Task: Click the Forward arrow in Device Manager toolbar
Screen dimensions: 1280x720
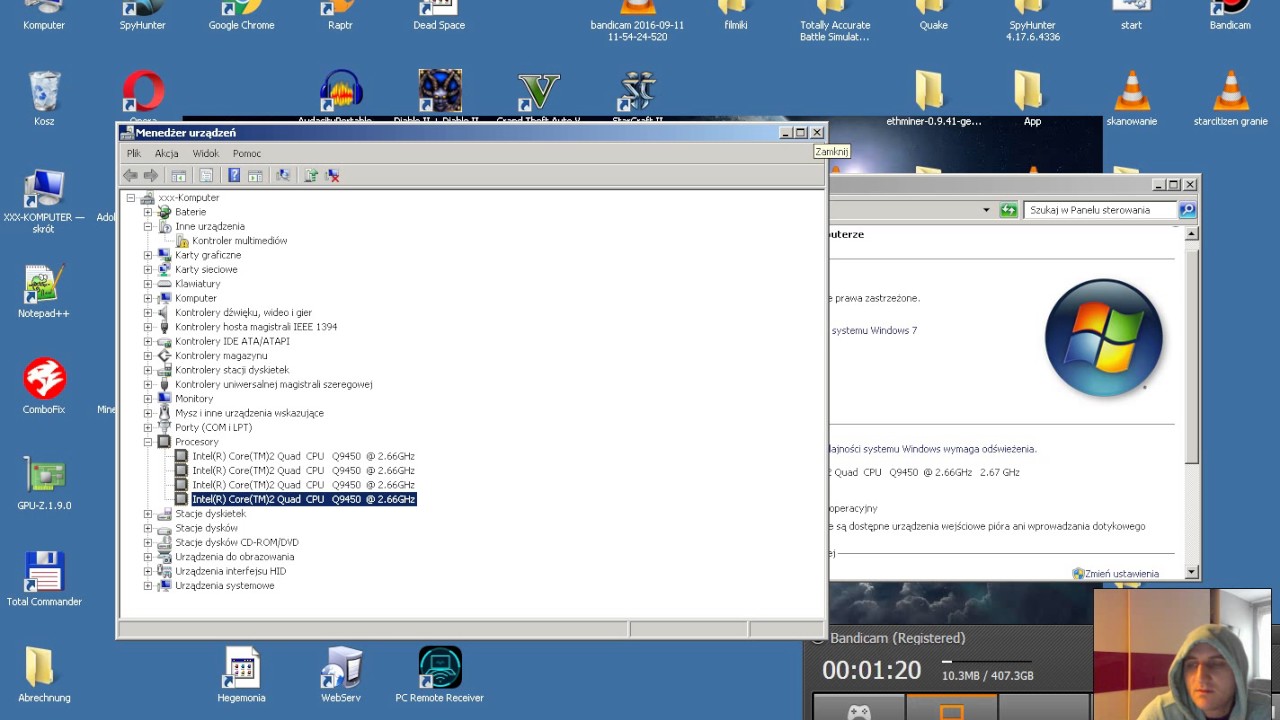Action: click(x=151, y=175)
